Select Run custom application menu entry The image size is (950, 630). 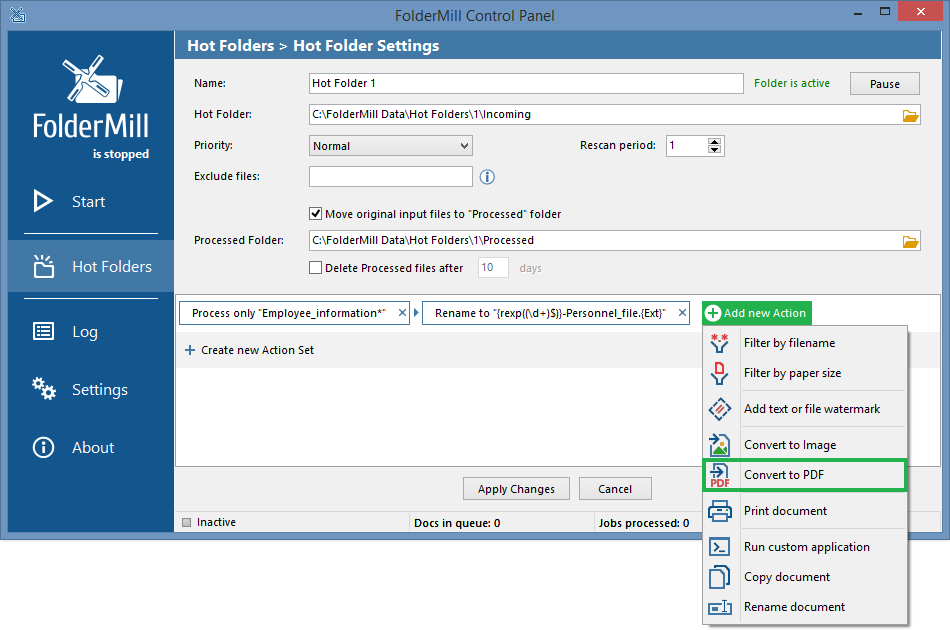coord(805,547)
